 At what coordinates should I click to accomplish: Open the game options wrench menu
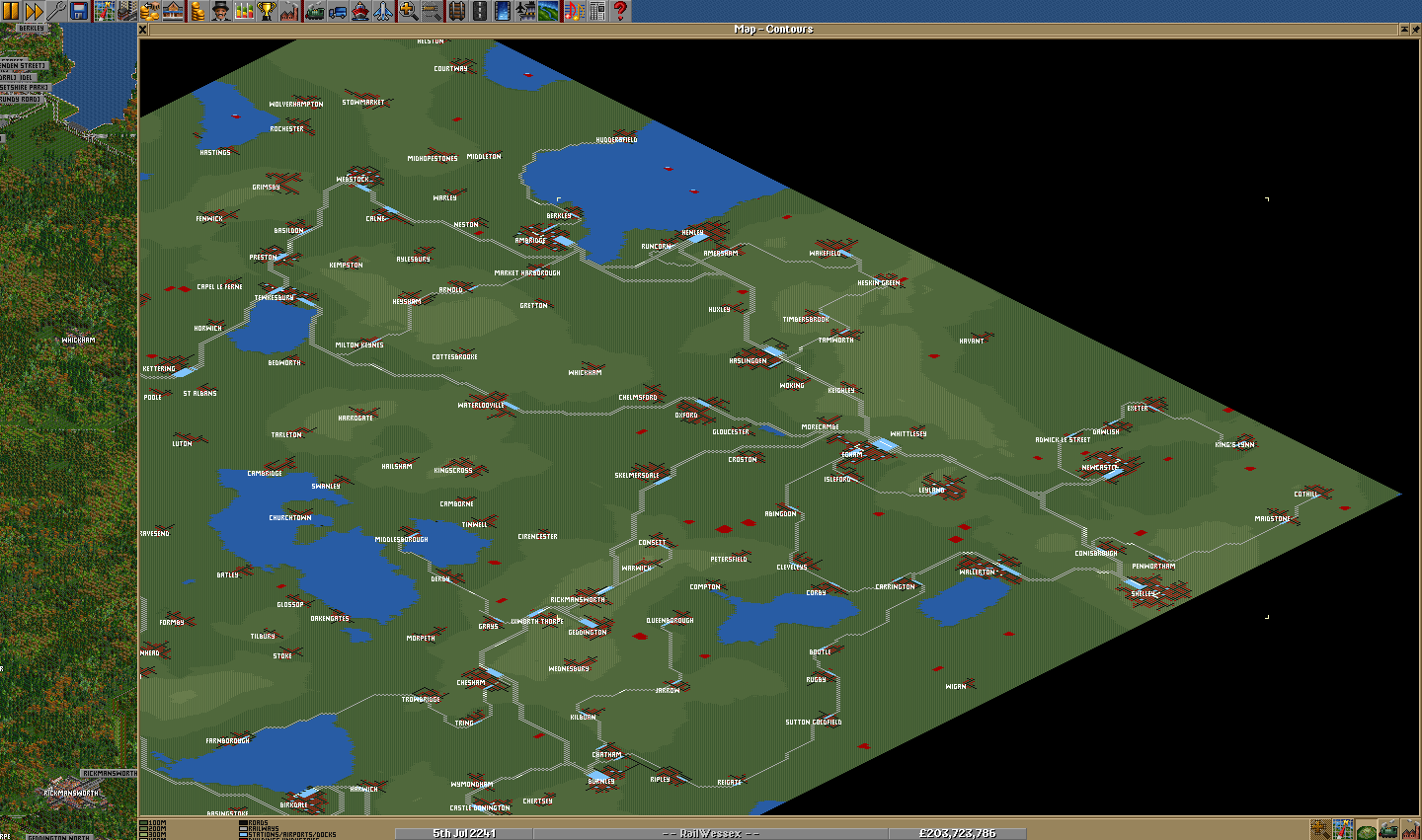(x=56, y=11)
